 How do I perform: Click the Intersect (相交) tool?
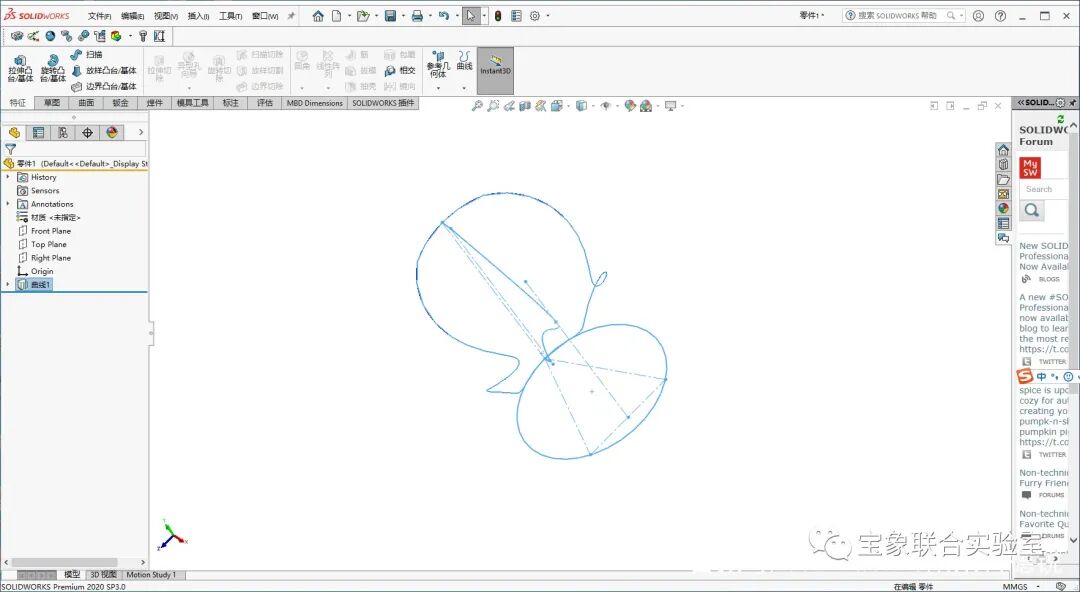point(400,70)
